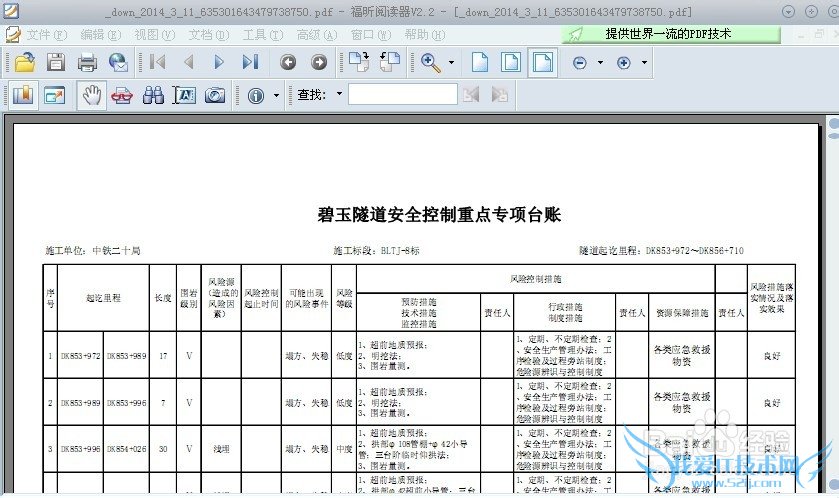
Task: Select the zoom magnifier tool
Action: point(431,63)
